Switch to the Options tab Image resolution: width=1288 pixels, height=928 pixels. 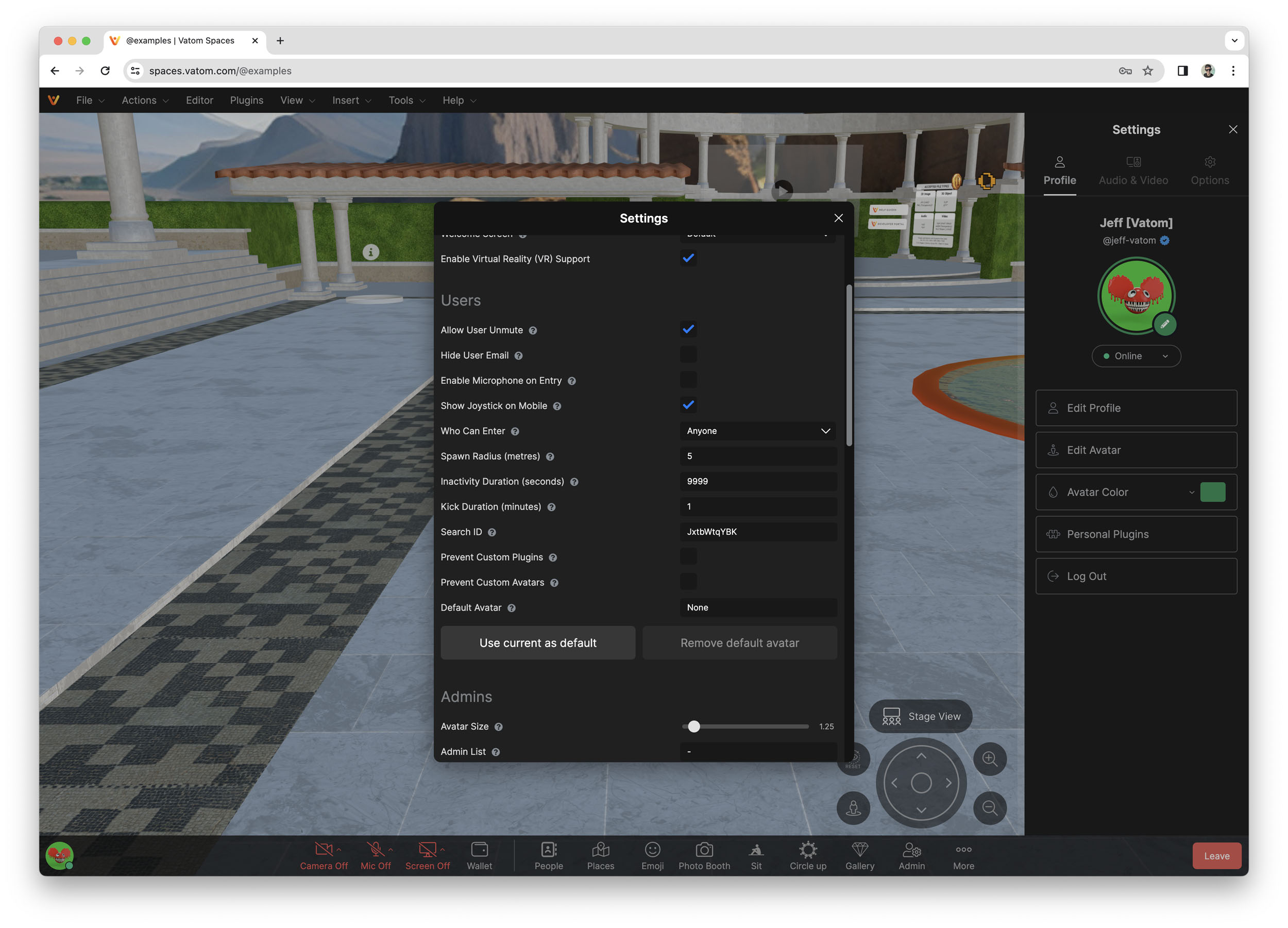click(x=1210, y=172)
